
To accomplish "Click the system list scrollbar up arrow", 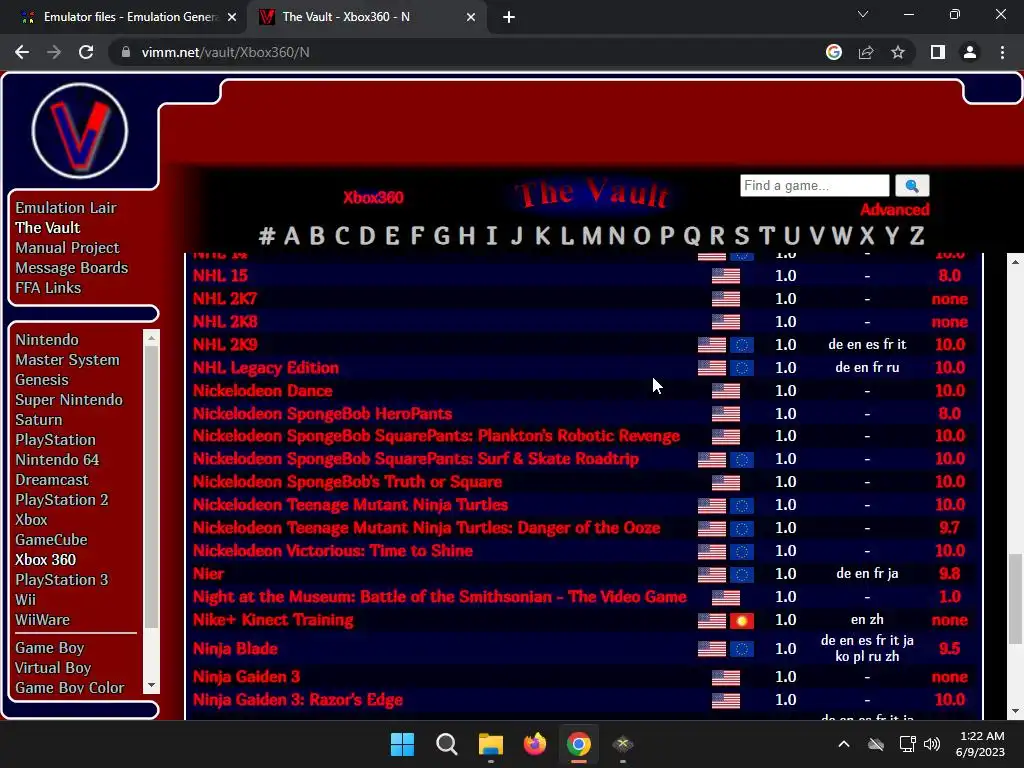I will tap(152, 338).
